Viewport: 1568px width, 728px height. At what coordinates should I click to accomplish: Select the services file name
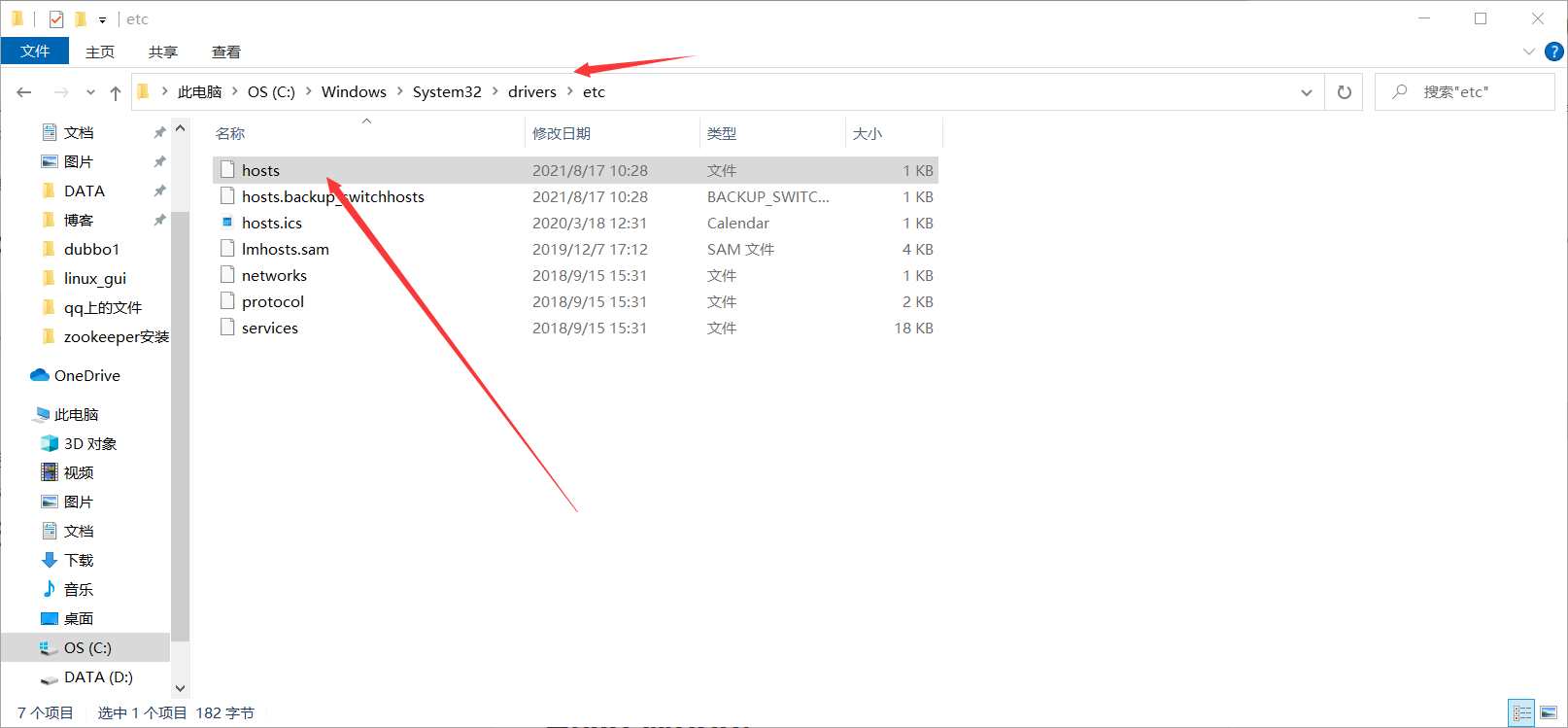(270, 329)
